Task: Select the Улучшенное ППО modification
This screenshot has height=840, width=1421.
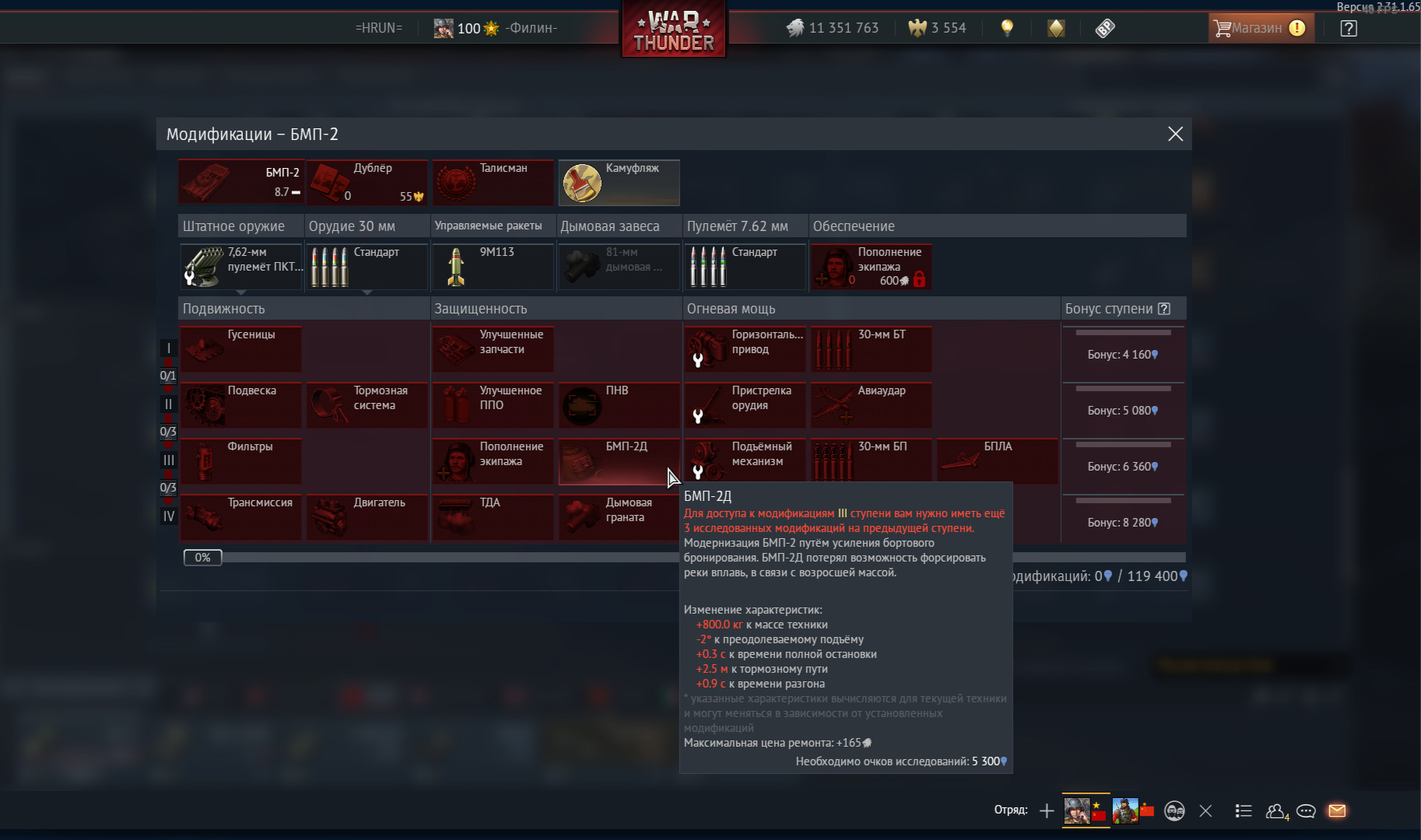Action: [x=493, y=405]
